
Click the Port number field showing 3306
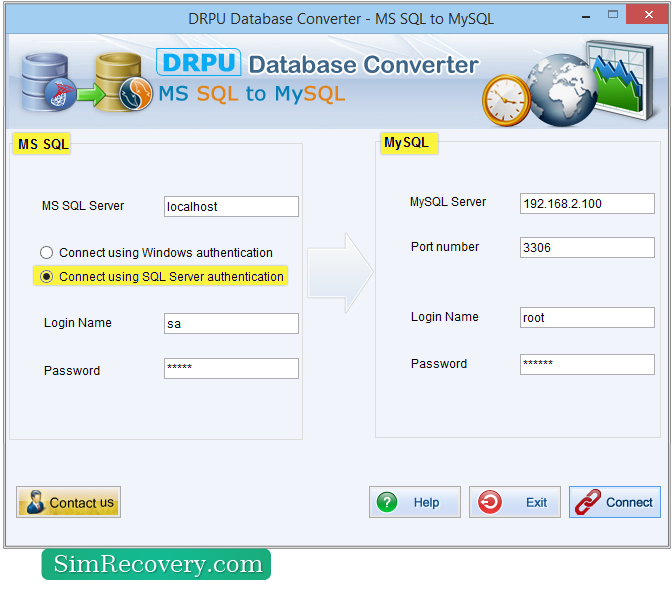(587, 247)
